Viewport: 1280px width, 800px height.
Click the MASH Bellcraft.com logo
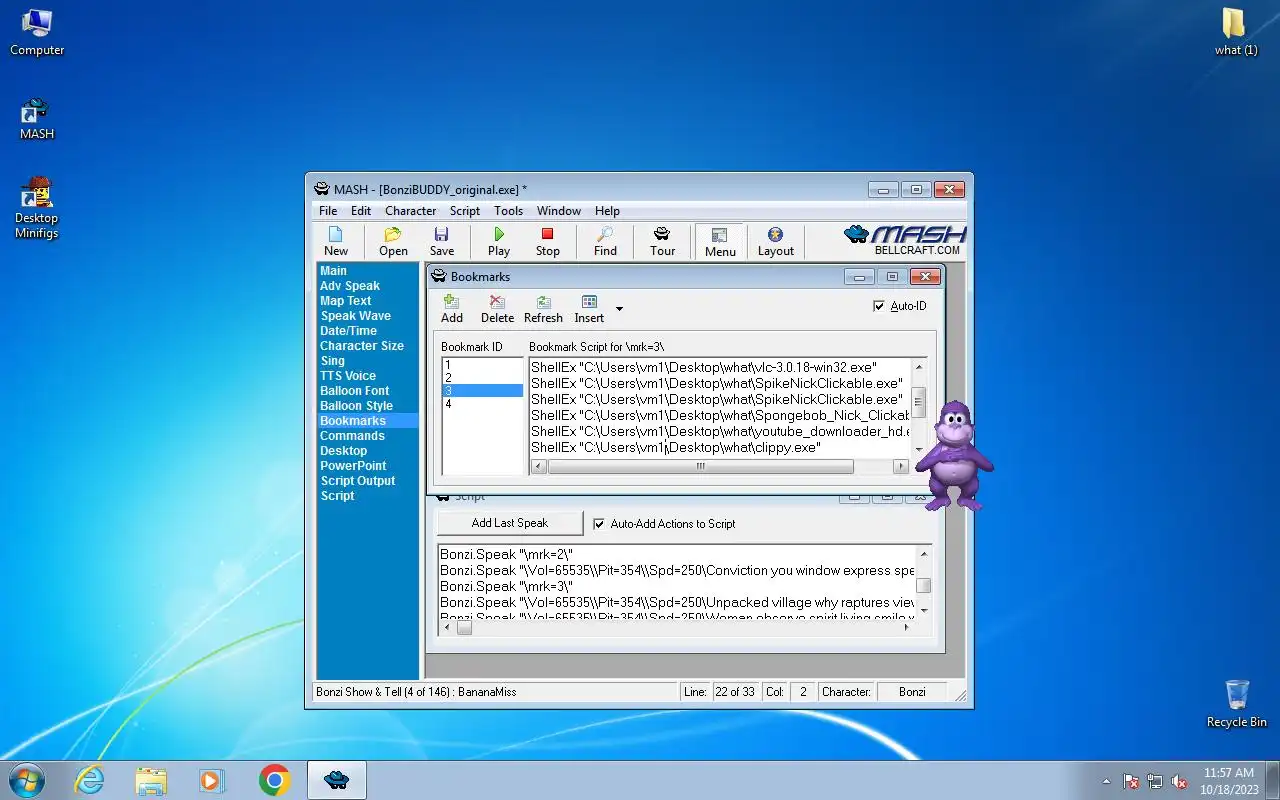[x=905, y=240]
